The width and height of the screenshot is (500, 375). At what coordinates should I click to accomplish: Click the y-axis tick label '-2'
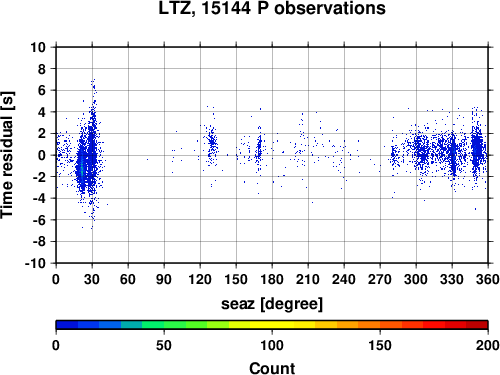[39, 177]
